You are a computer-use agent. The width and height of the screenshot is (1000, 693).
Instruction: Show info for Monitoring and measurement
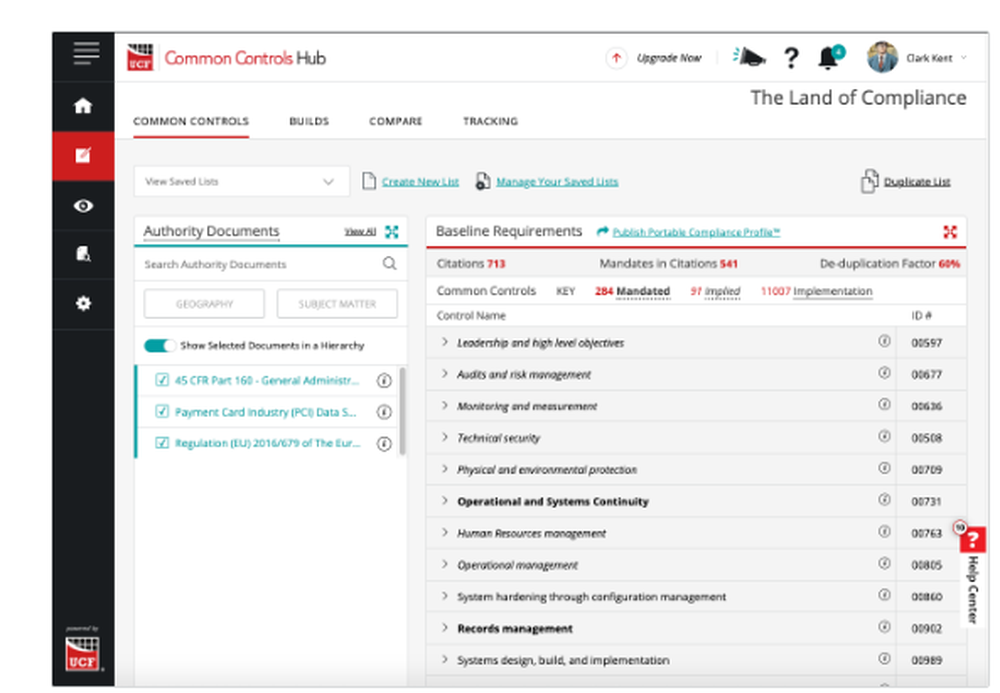pos(884,404)
